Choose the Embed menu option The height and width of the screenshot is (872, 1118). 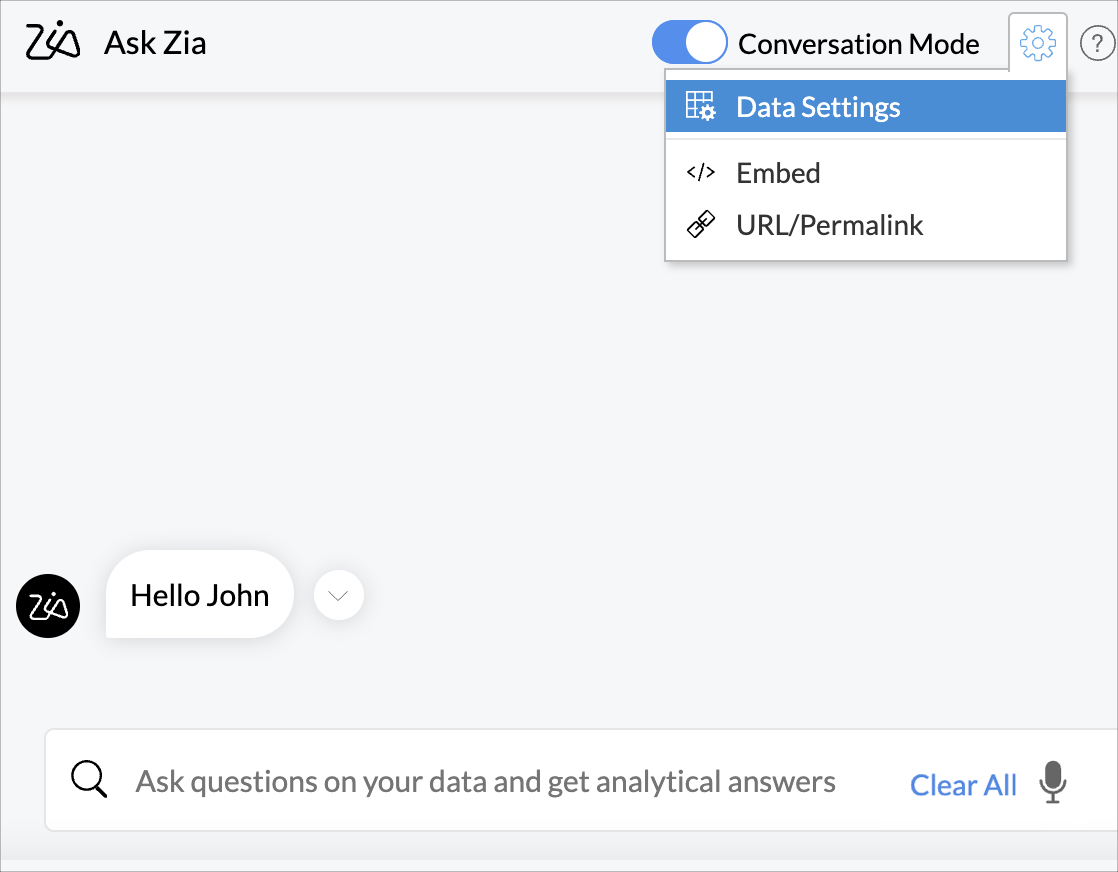[778, 173]
